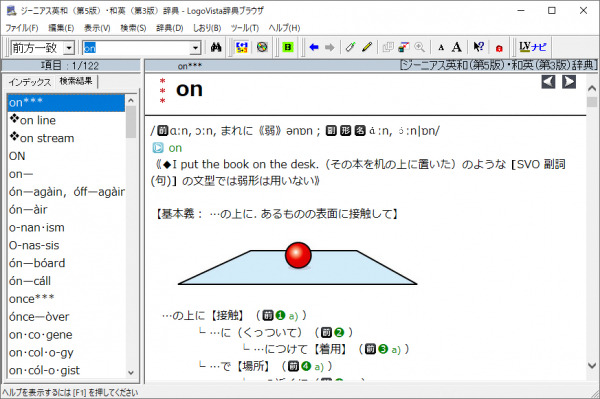Screen dimensions: 600x399
Task: Go to next entry with right arrow
Action: [569, 82]
